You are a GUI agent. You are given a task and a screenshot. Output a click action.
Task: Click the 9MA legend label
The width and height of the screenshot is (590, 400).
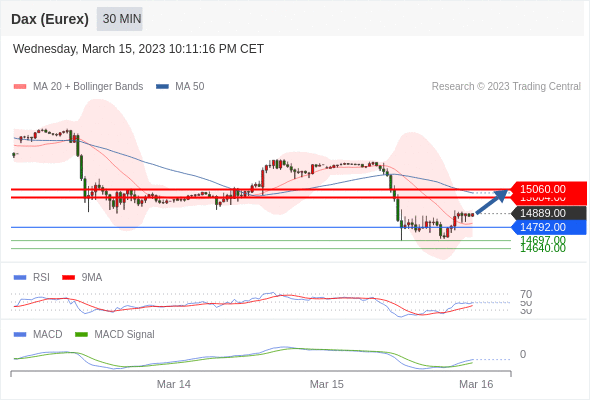[x=92, y=278]
